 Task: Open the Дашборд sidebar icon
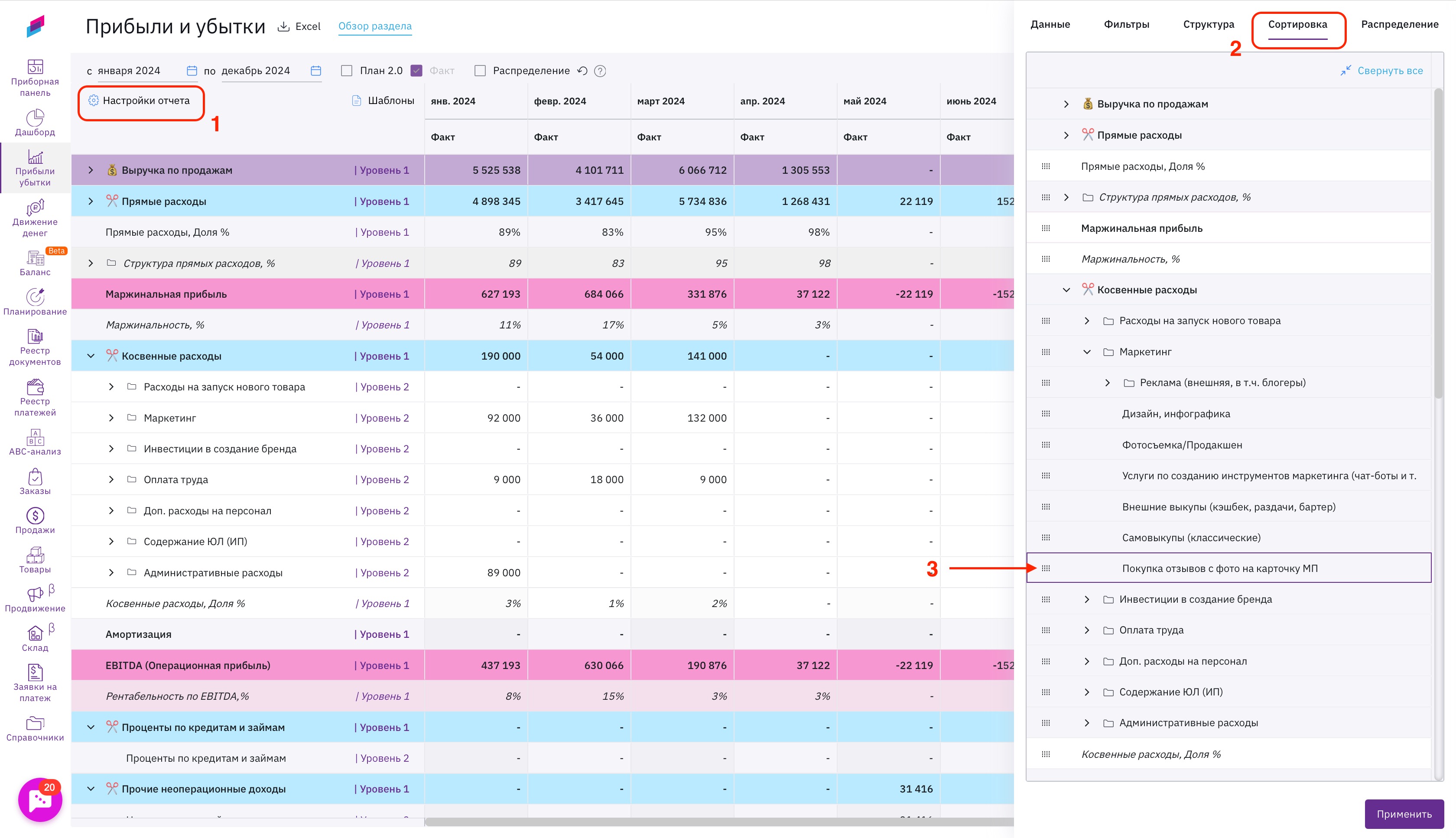pos(35,117)
